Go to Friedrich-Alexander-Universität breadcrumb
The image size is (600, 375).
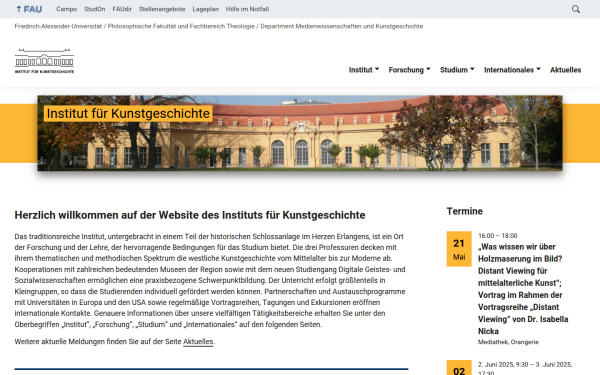coord(58,26)
